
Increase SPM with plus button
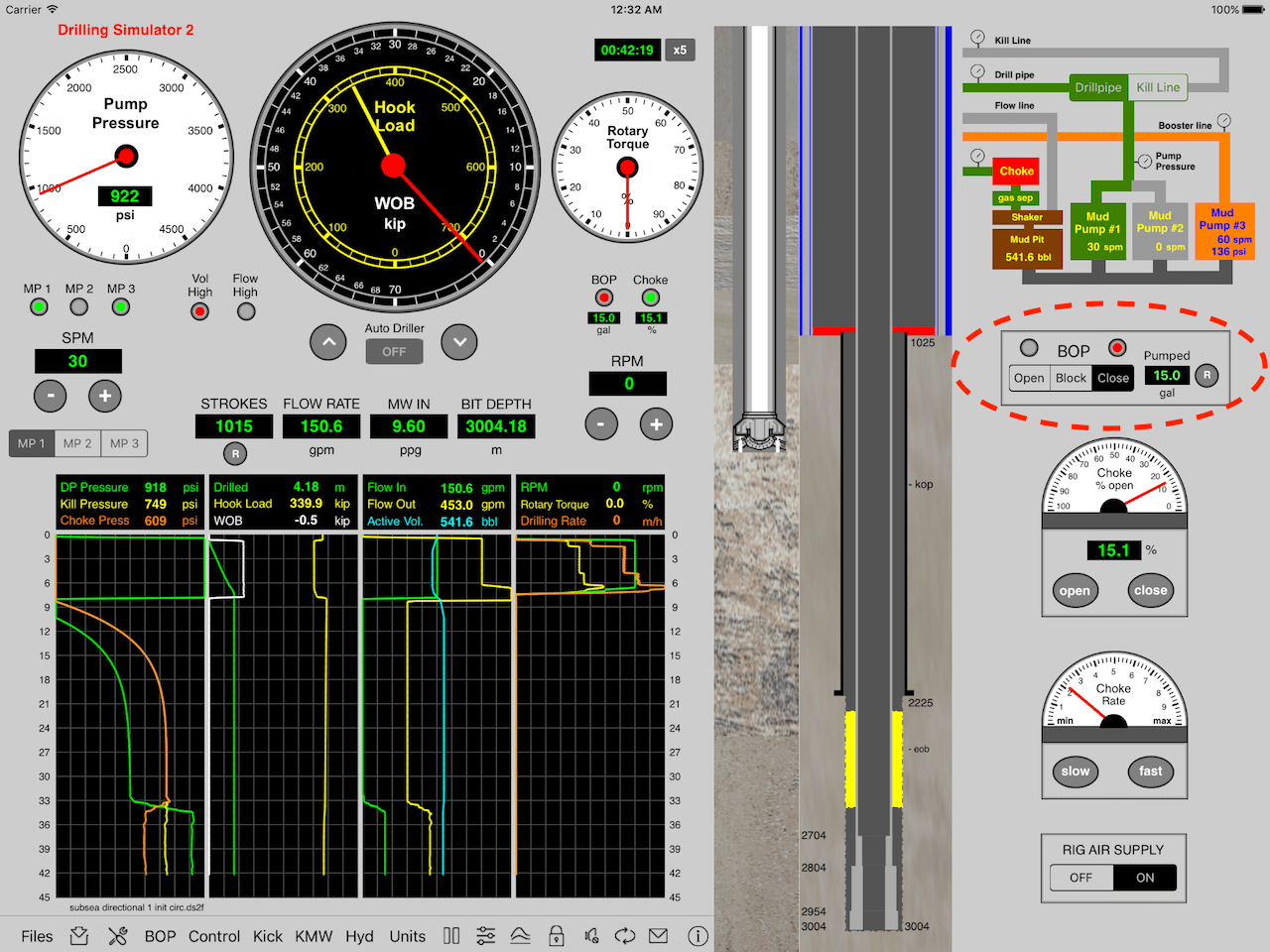coord(105,396)
